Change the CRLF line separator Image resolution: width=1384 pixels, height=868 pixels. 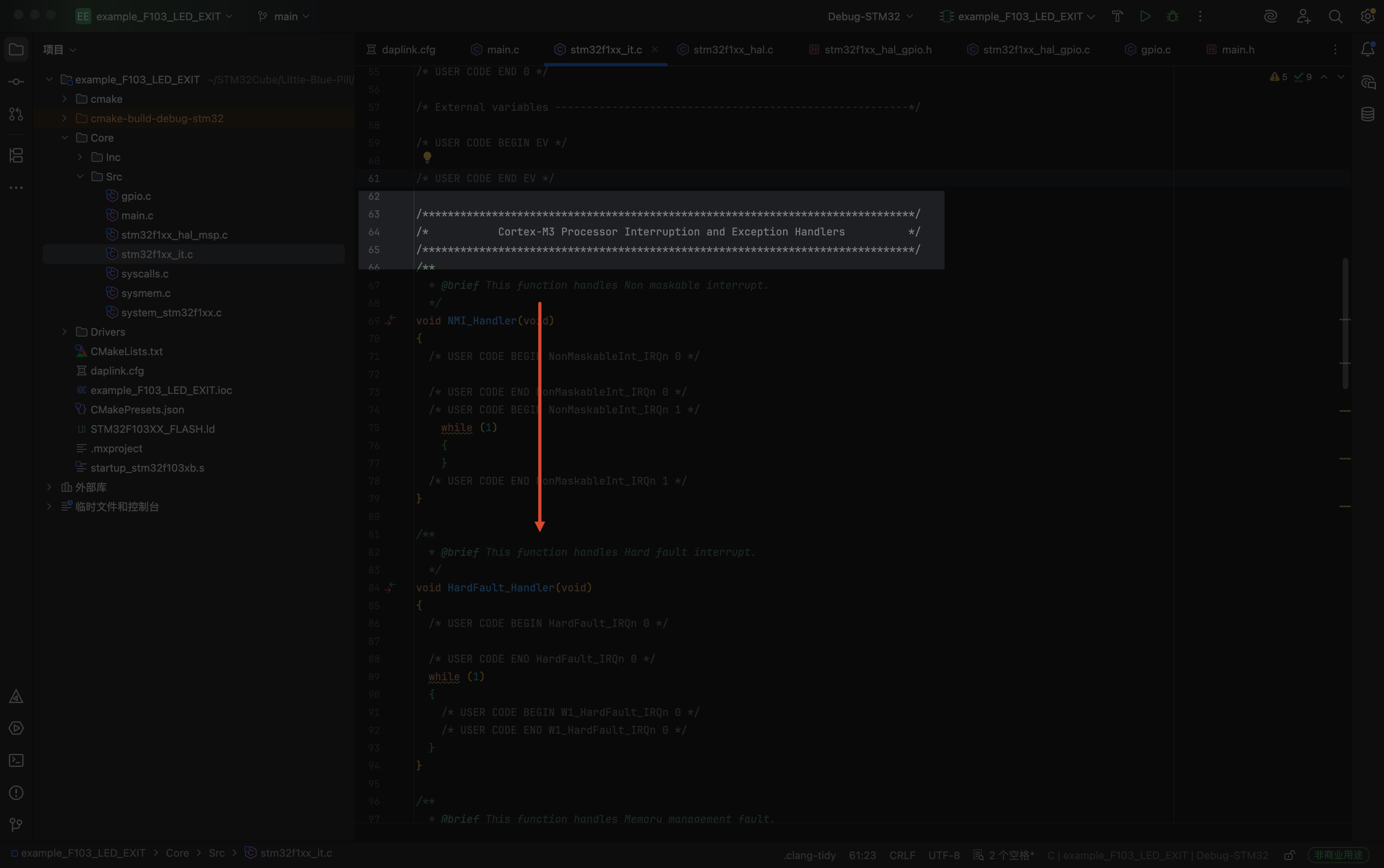click(902, 855)
